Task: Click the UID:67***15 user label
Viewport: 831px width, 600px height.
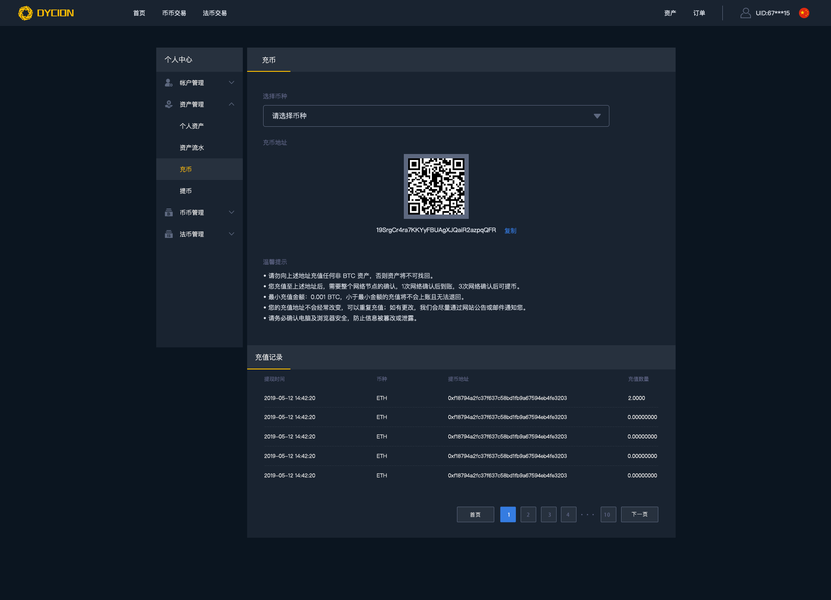Action: coord(773,13)
